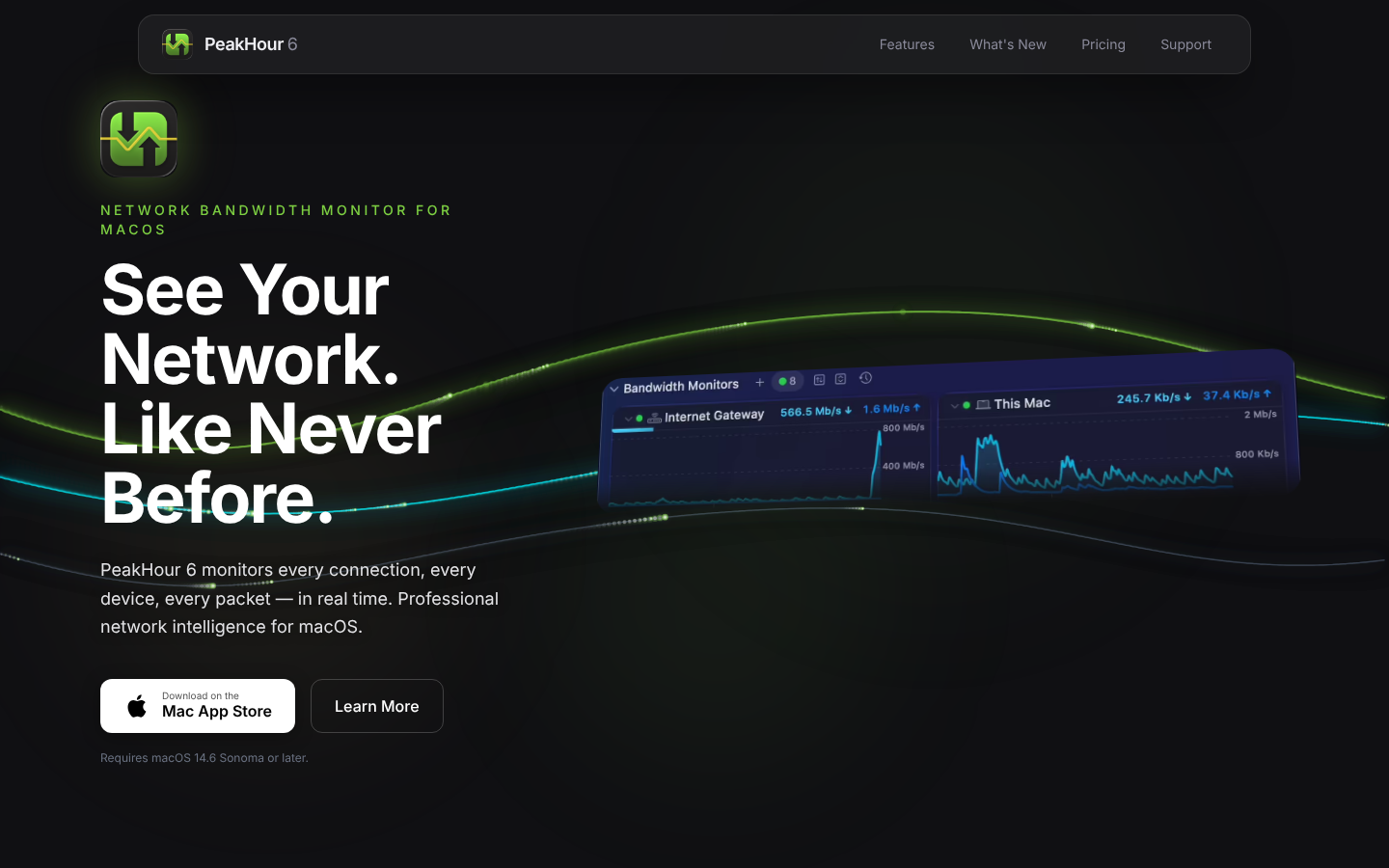Click the '245.7 Kb/s' download rate
Screen dimensions: 1389x868
pyautogui.click(x=1148, y=398)
